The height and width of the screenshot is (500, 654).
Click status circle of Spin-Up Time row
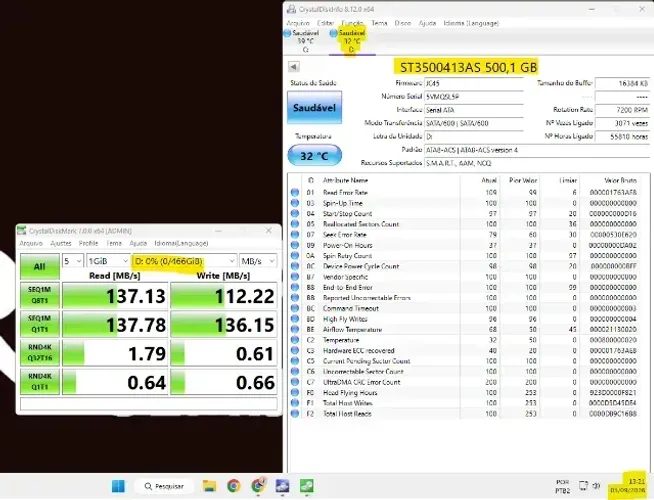pyautogui.click(x=295, y=203)
